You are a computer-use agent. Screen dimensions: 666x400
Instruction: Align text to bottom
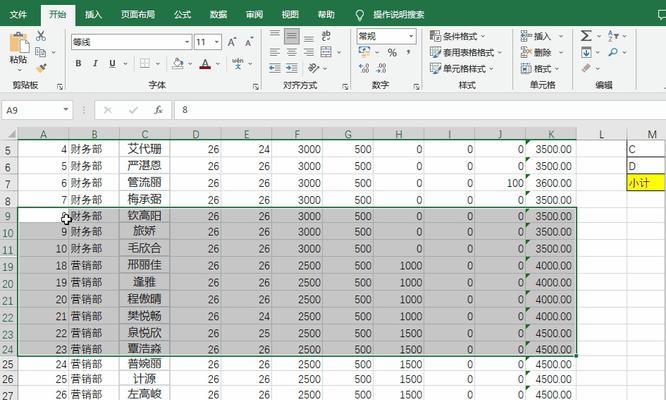point(309,38)
